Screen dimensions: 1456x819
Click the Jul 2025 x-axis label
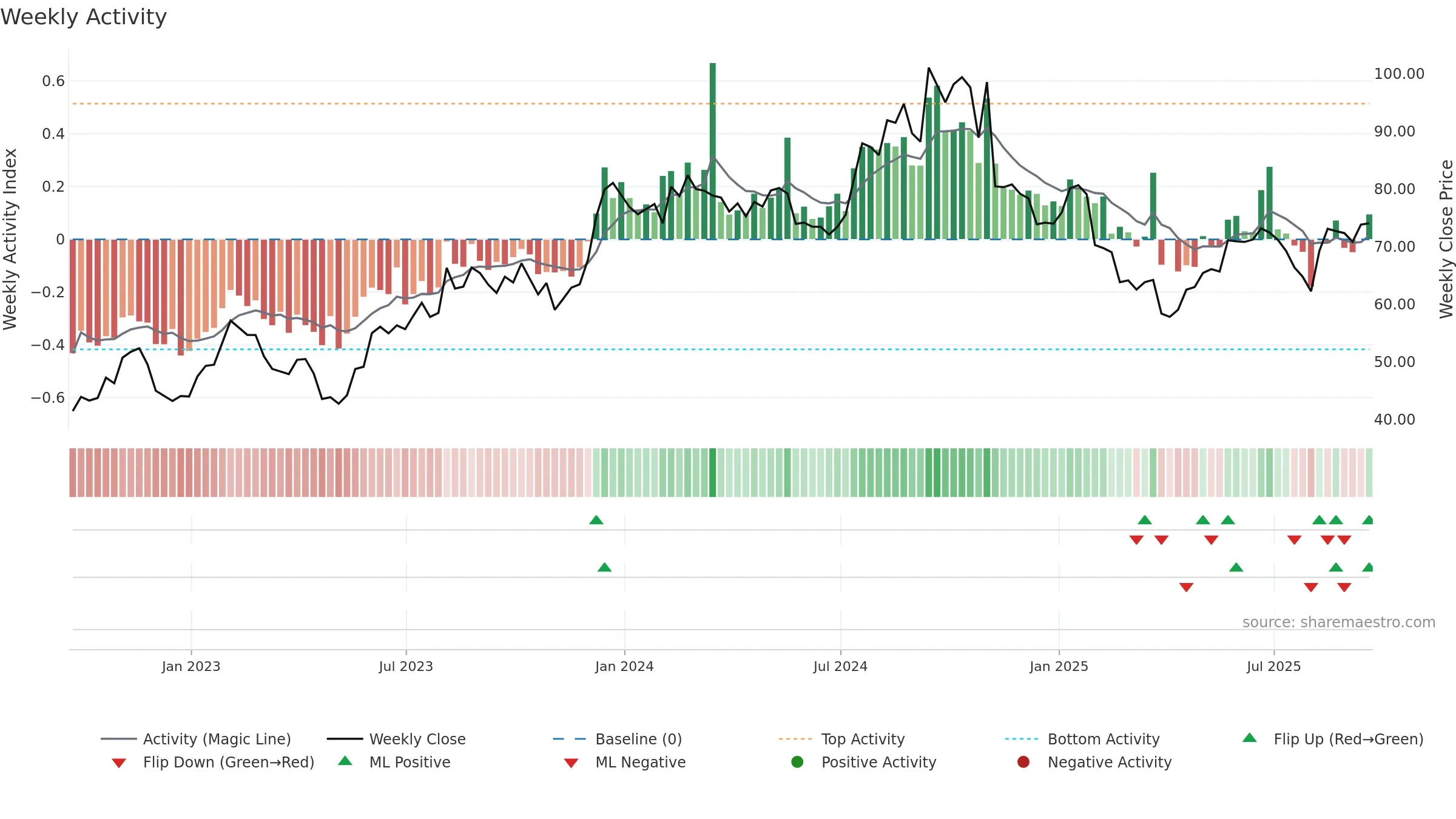click(1274, 666)
